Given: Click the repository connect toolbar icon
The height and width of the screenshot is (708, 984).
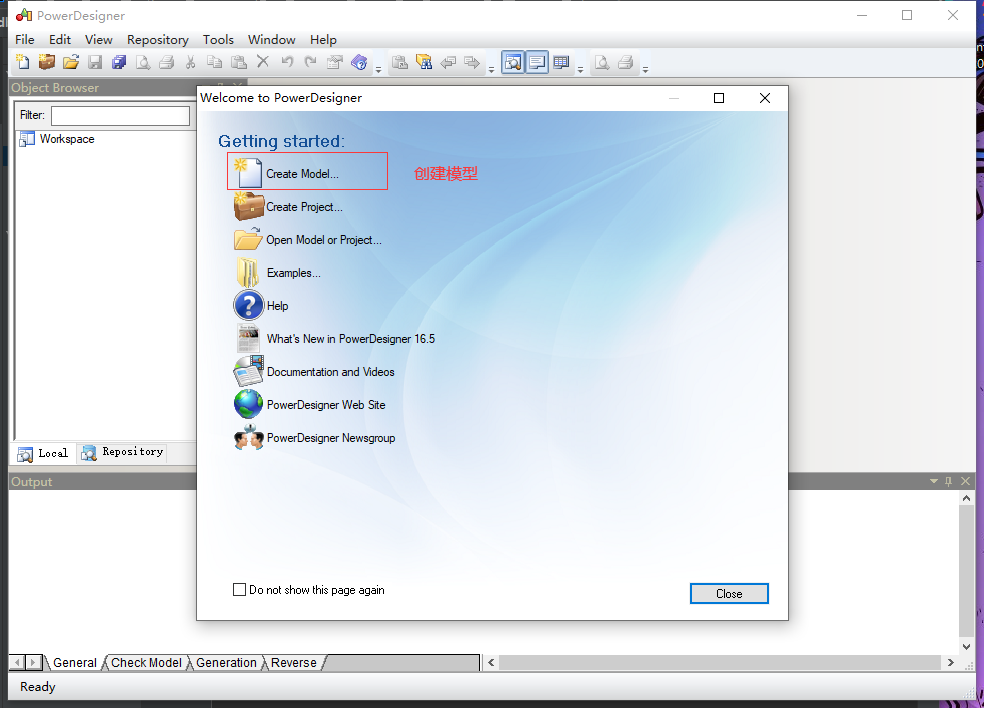Looking at the screenshot, I should pos(400,62).
